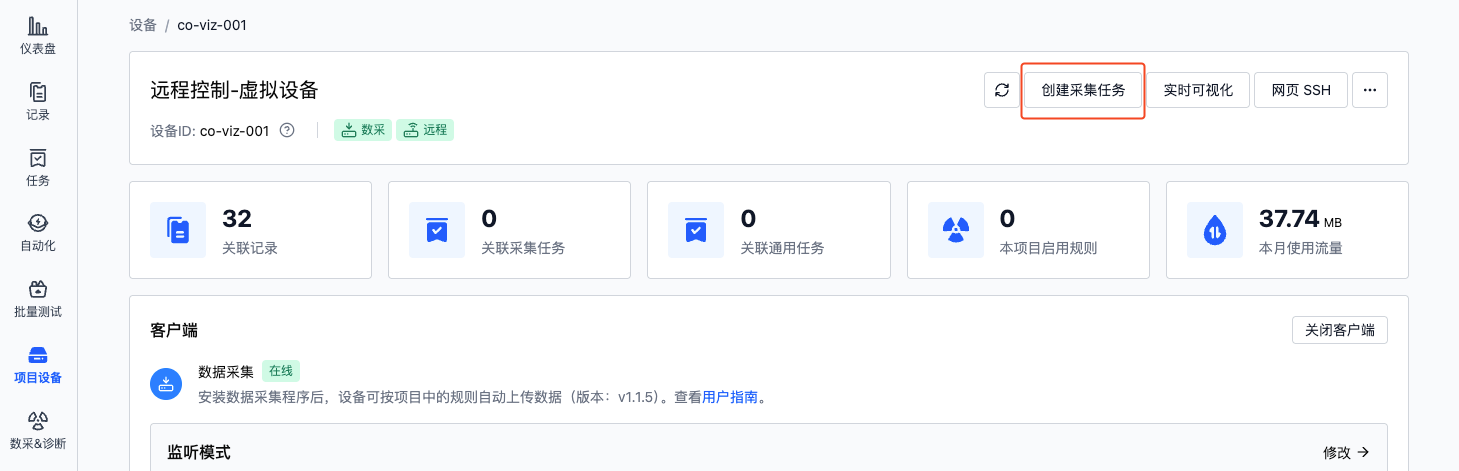Open 批量测试 batch test sidebar icon
Screen dimensions: 1459x471
click(38, 299)
